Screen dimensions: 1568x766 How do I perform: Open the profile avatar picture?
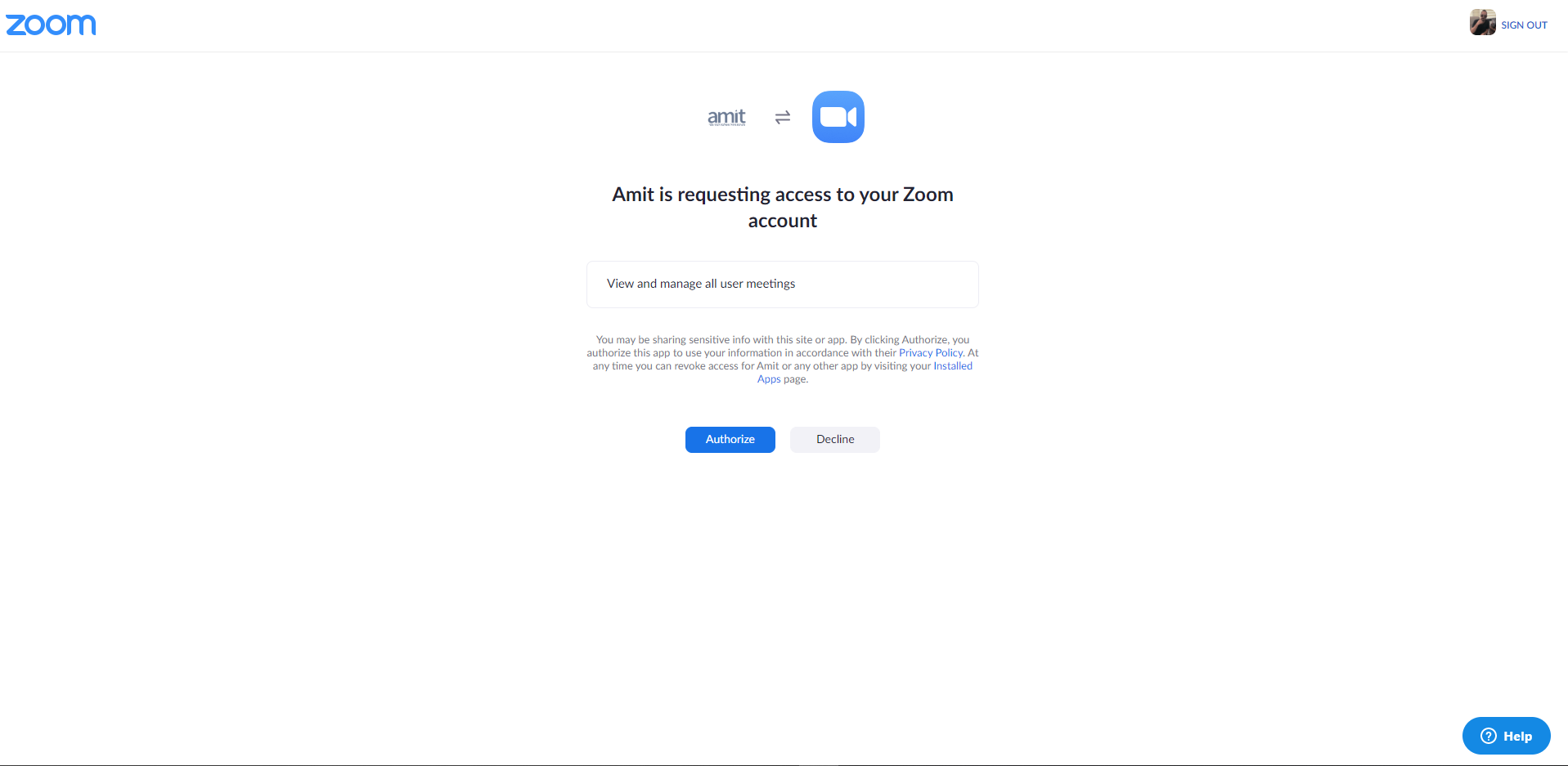(1482, 22)
